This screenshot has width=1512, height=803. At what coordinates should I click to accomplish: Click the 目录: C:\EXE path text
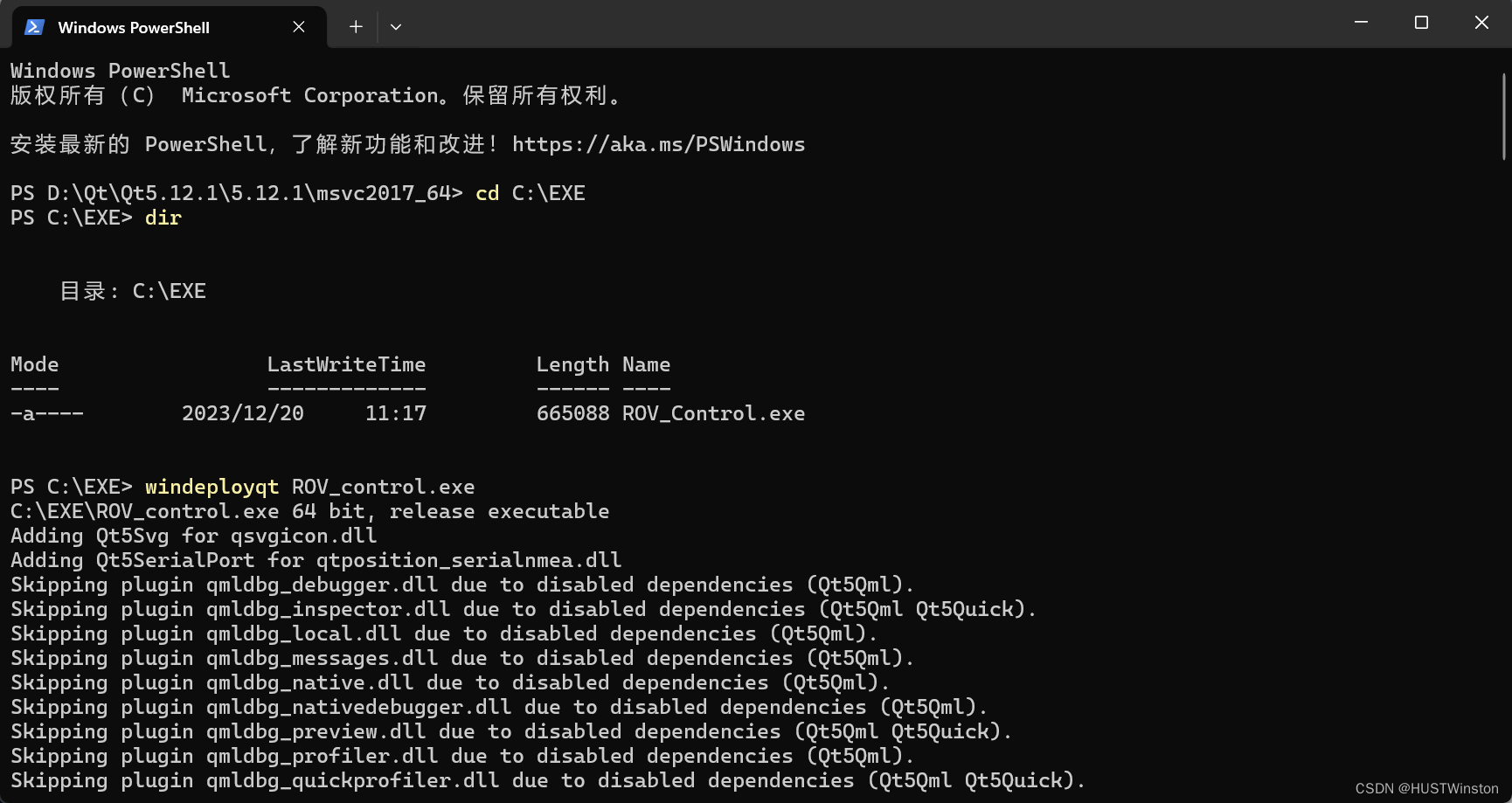(x=131, y=290)
